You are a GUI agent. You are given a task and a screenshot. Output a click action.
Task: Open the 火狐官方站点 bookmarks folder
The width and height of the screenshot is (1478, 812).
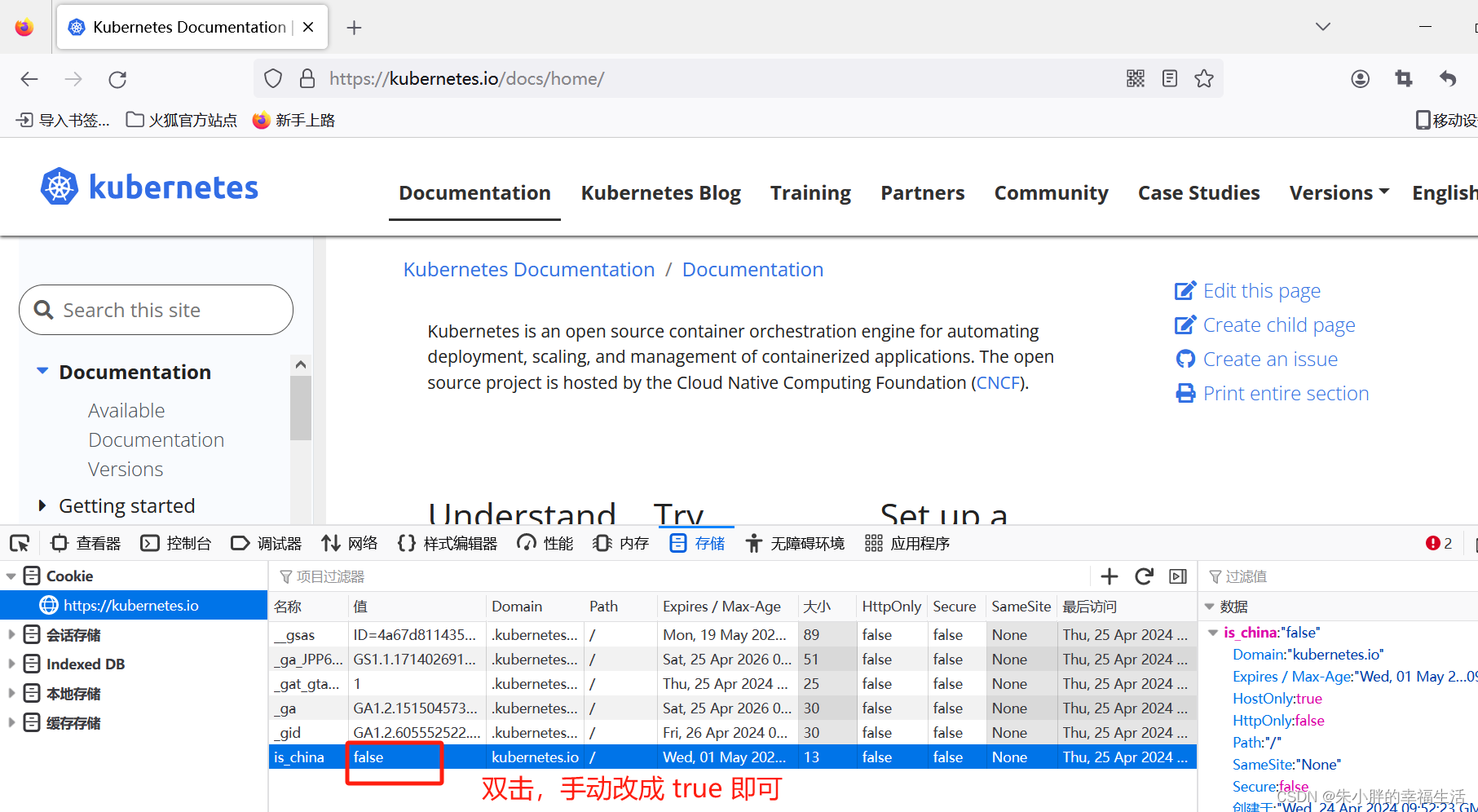coord(182,121)
